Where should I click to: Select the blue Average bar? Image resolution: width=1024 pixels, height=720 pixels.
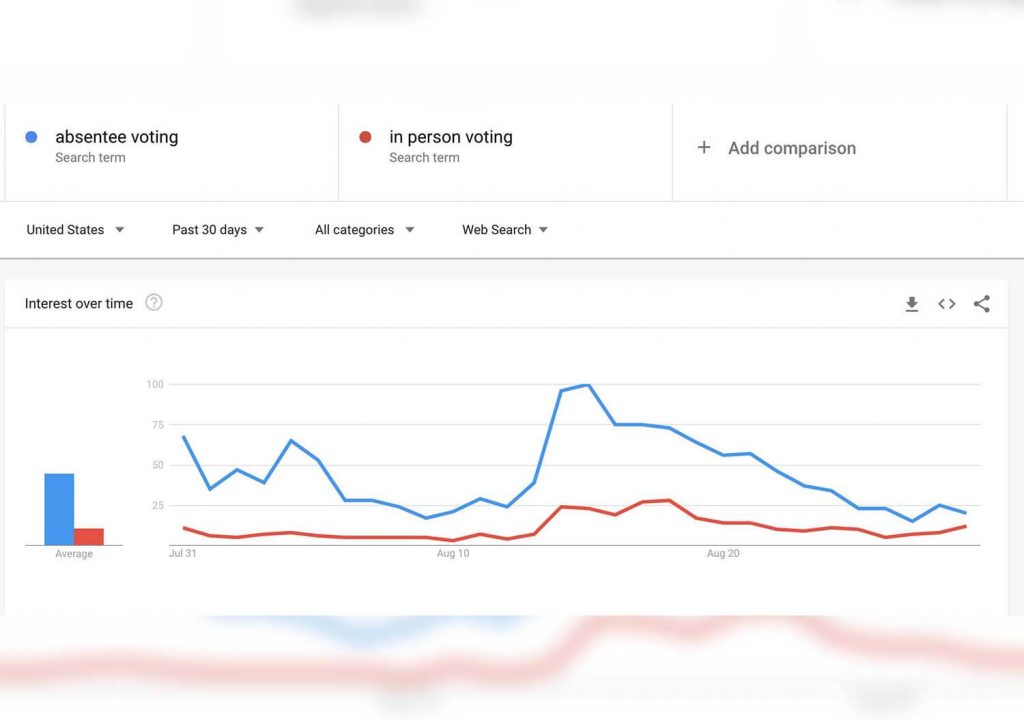pos(59,509)
